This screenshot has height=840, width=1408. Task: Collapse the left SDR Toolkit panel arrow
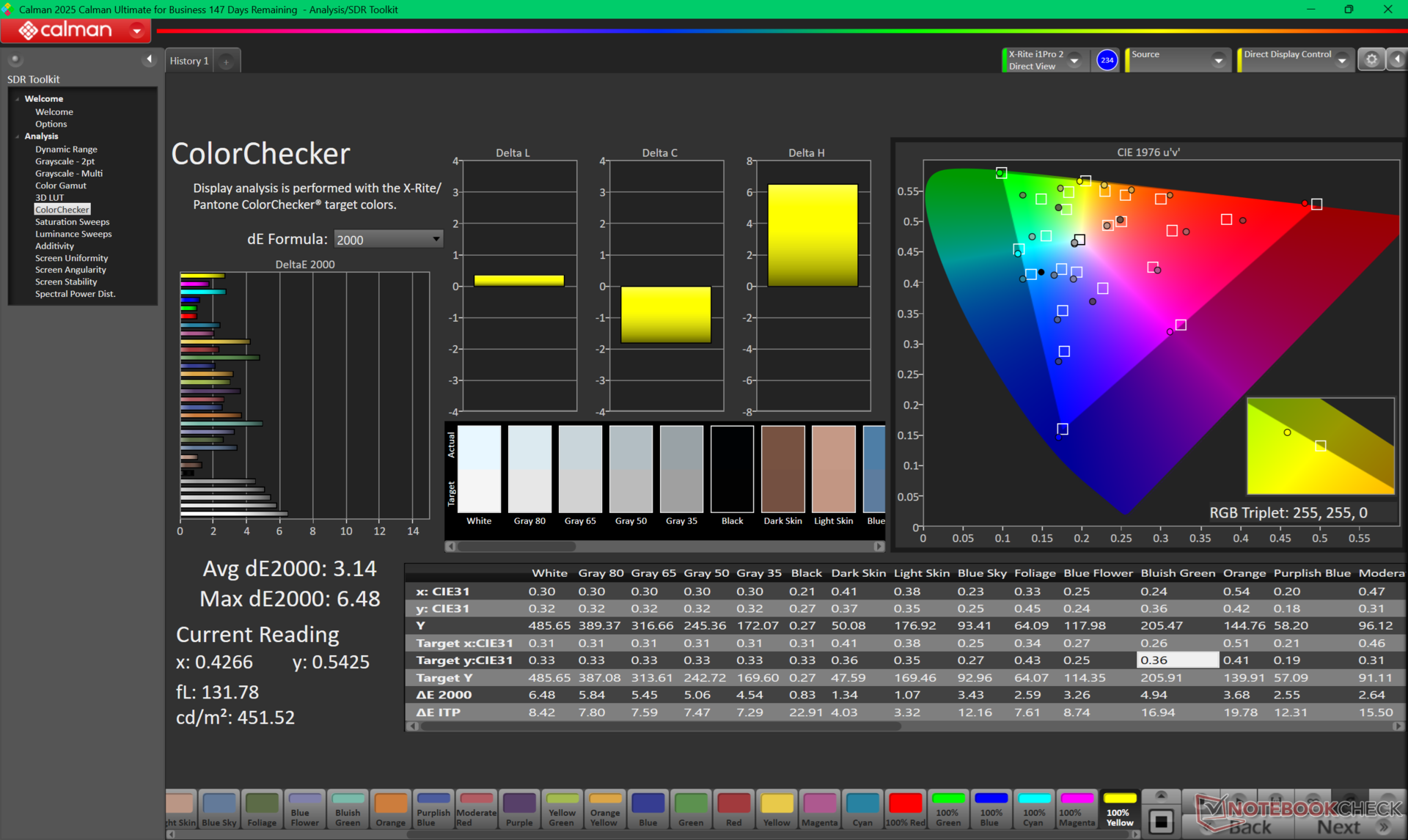[x=150, y=59]
